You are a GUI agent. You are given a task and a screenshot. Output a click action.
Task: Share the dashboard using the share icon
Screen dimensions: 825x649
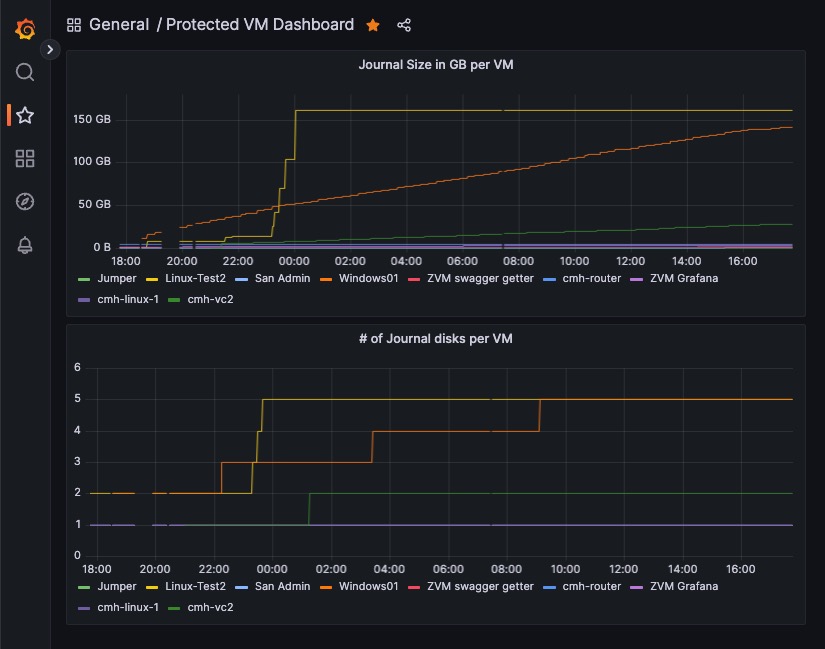tap(404, 25)
